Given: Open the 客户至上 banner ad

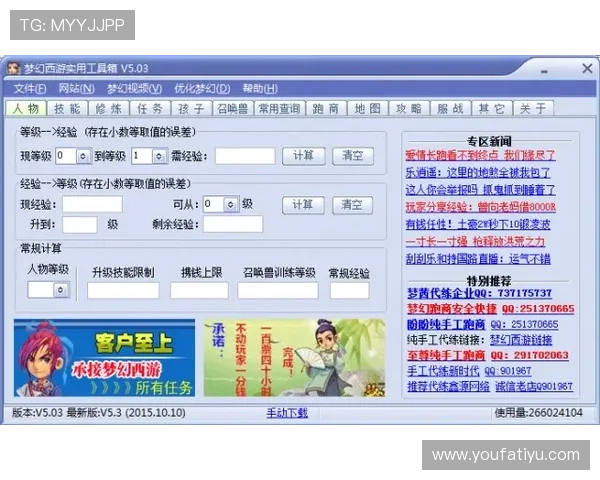Looking at the screenshot, I should (x=104, y=357).
